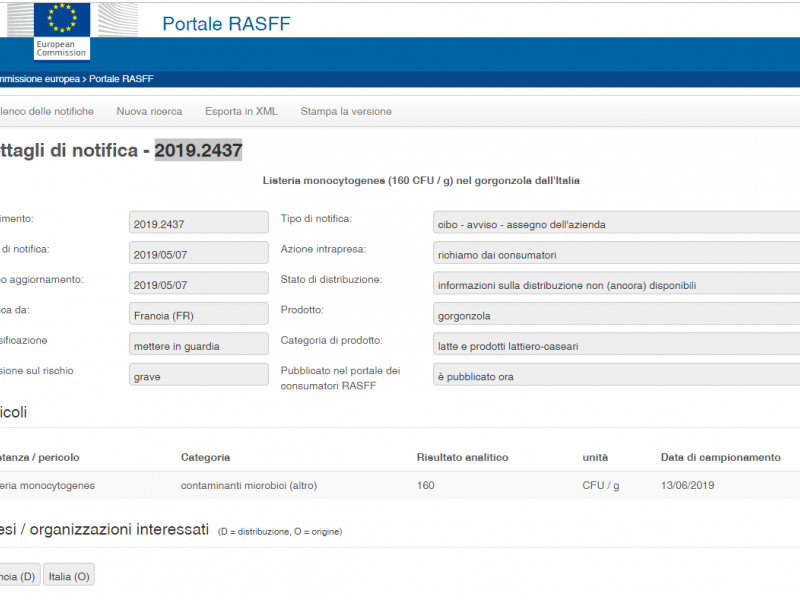Screen dimensions: 800x600
Task: Click the 'latte e prodotti lattiero-caseari' field
Action: pos(616,344)
